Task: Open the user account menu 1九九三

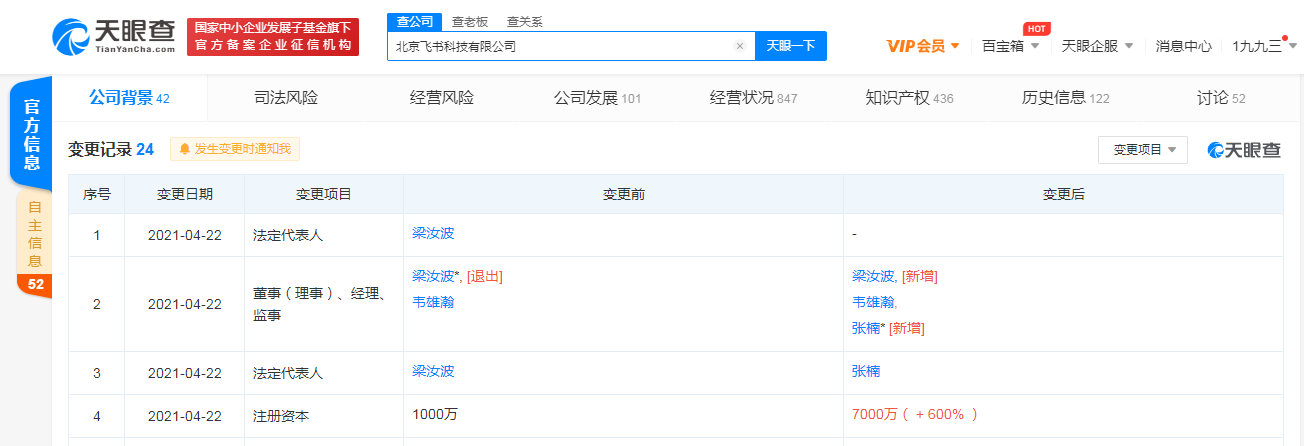Action: (1262, 46)
